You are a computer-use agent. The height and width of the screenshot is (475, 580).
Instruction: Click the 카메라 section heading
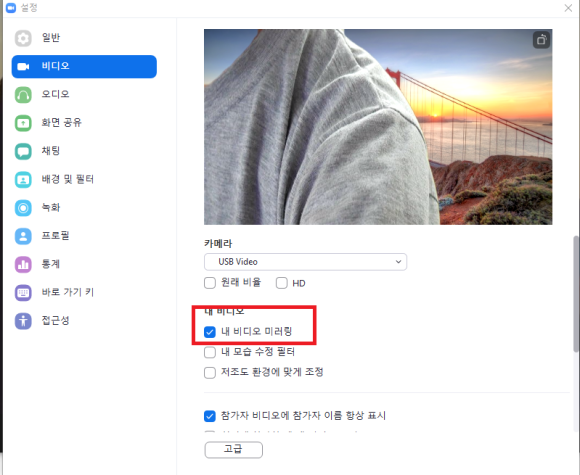pyautogui.click(x=218, y=243)
